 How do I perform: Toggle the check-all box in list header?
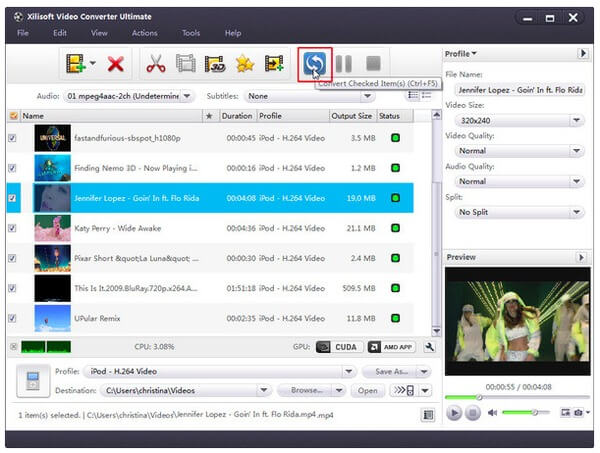coord(14,116)
